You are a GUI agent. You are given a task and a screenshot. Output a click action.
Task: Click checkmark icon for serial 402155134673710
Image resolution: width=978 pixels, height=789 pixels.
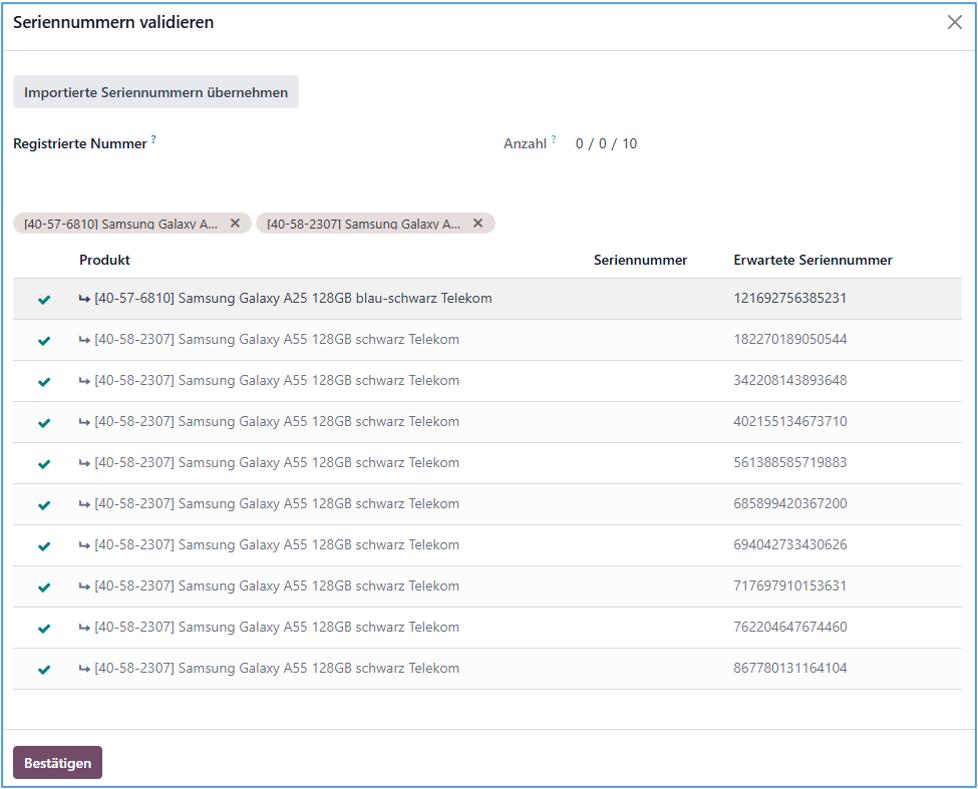point(43,422)
